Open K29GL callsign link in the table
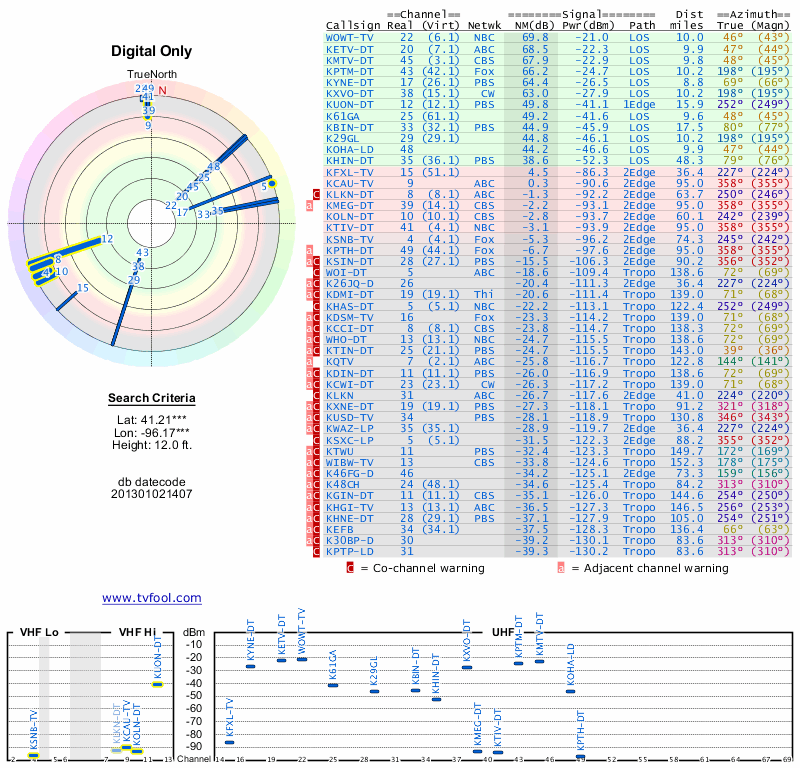Image resolution: width=800 pixels, height=768 pixels. (343, 138)
